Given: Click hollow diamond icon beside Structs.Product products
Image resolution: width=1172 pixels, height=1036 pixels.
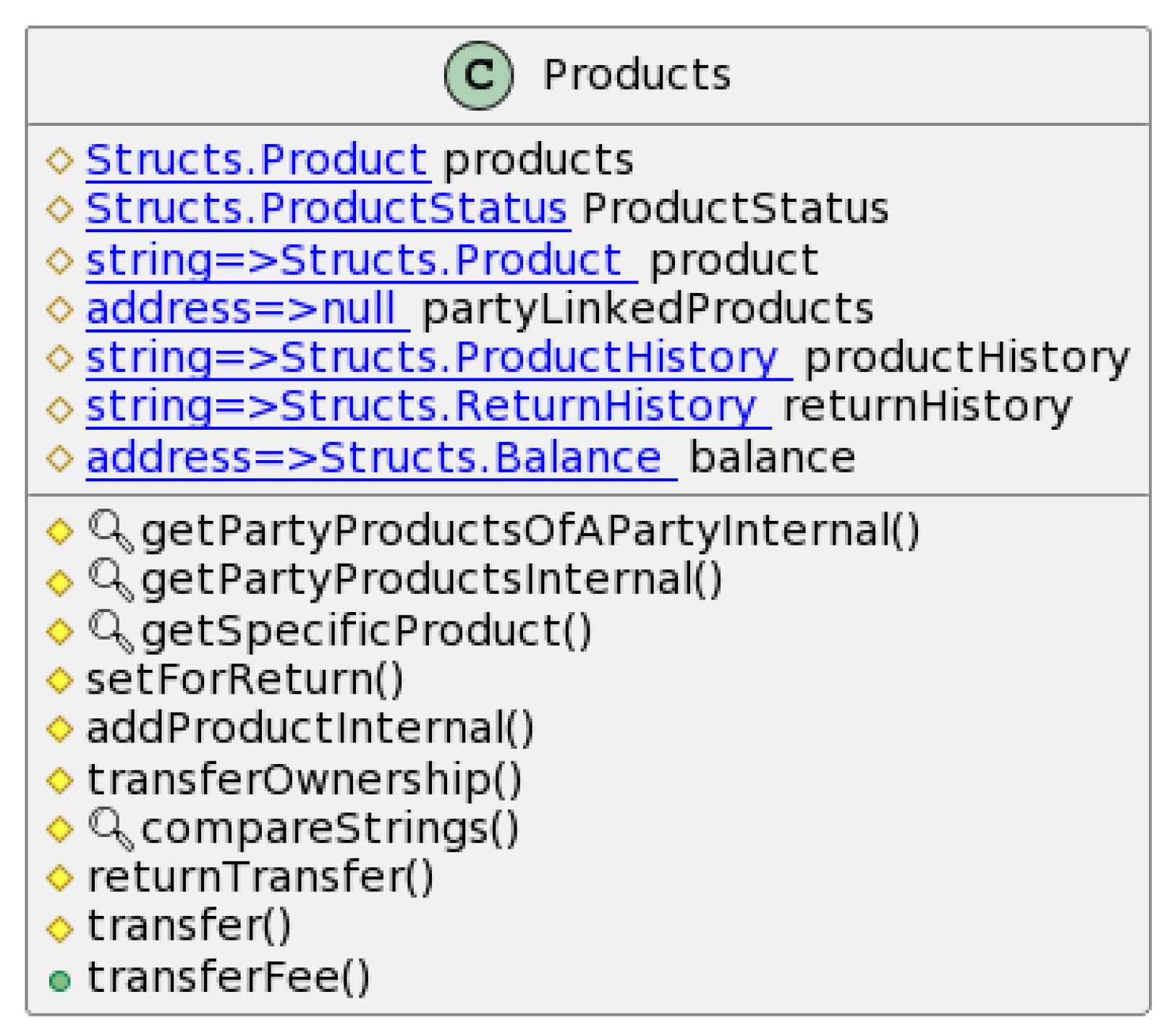Looking at the screenshot, I should point(59,160).
